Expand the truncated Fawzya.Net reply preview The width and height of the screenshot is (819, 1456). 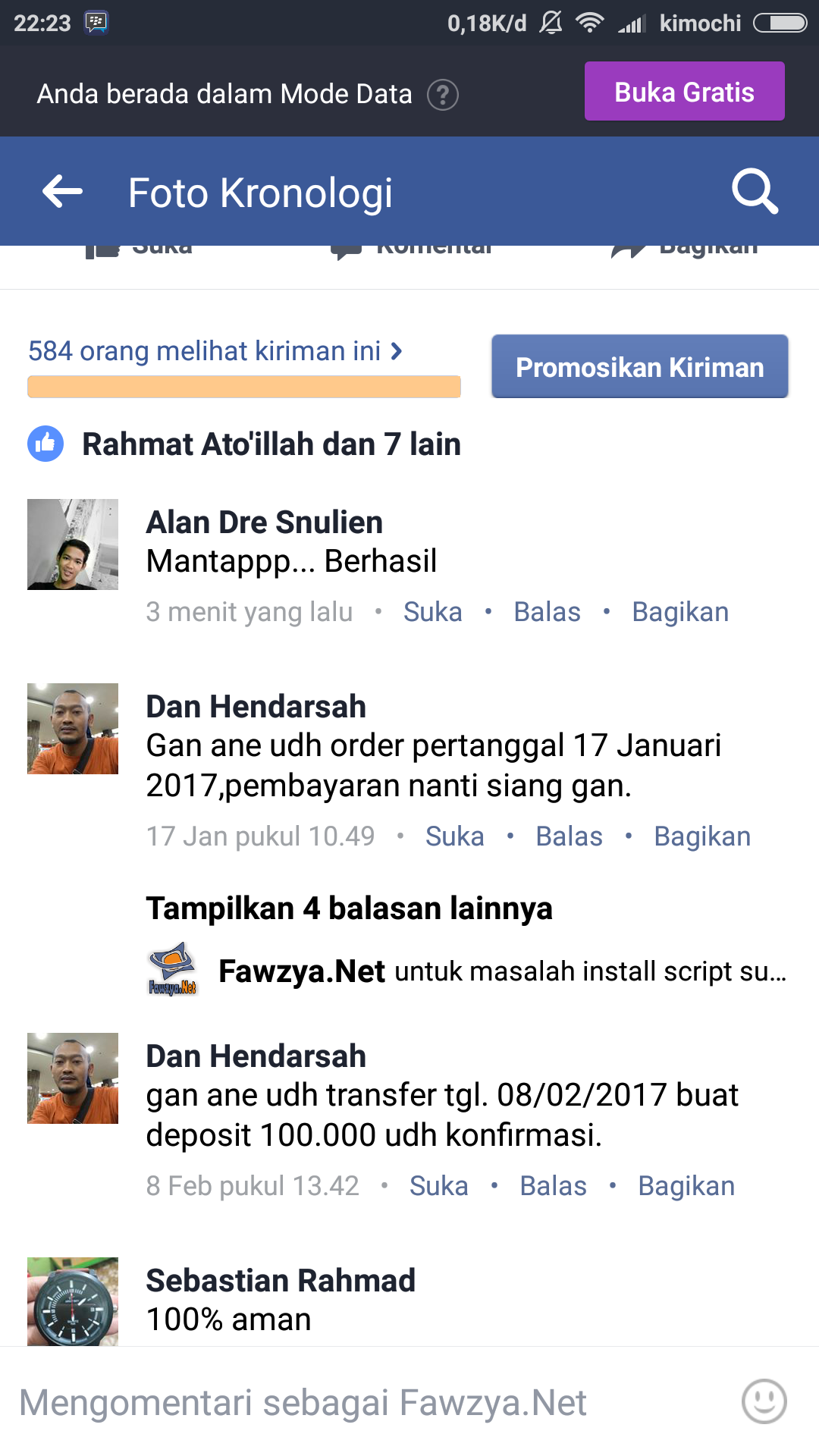(x=503, y=971)
